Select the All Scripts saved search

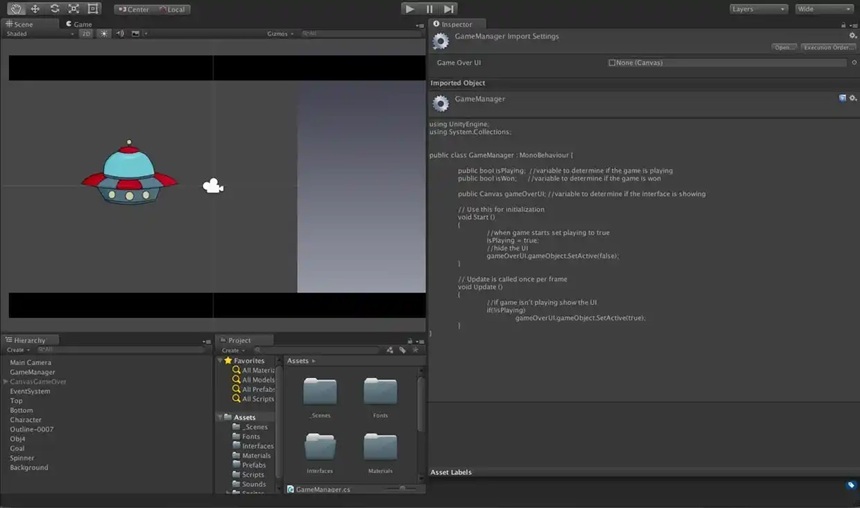tap(253, 399)
